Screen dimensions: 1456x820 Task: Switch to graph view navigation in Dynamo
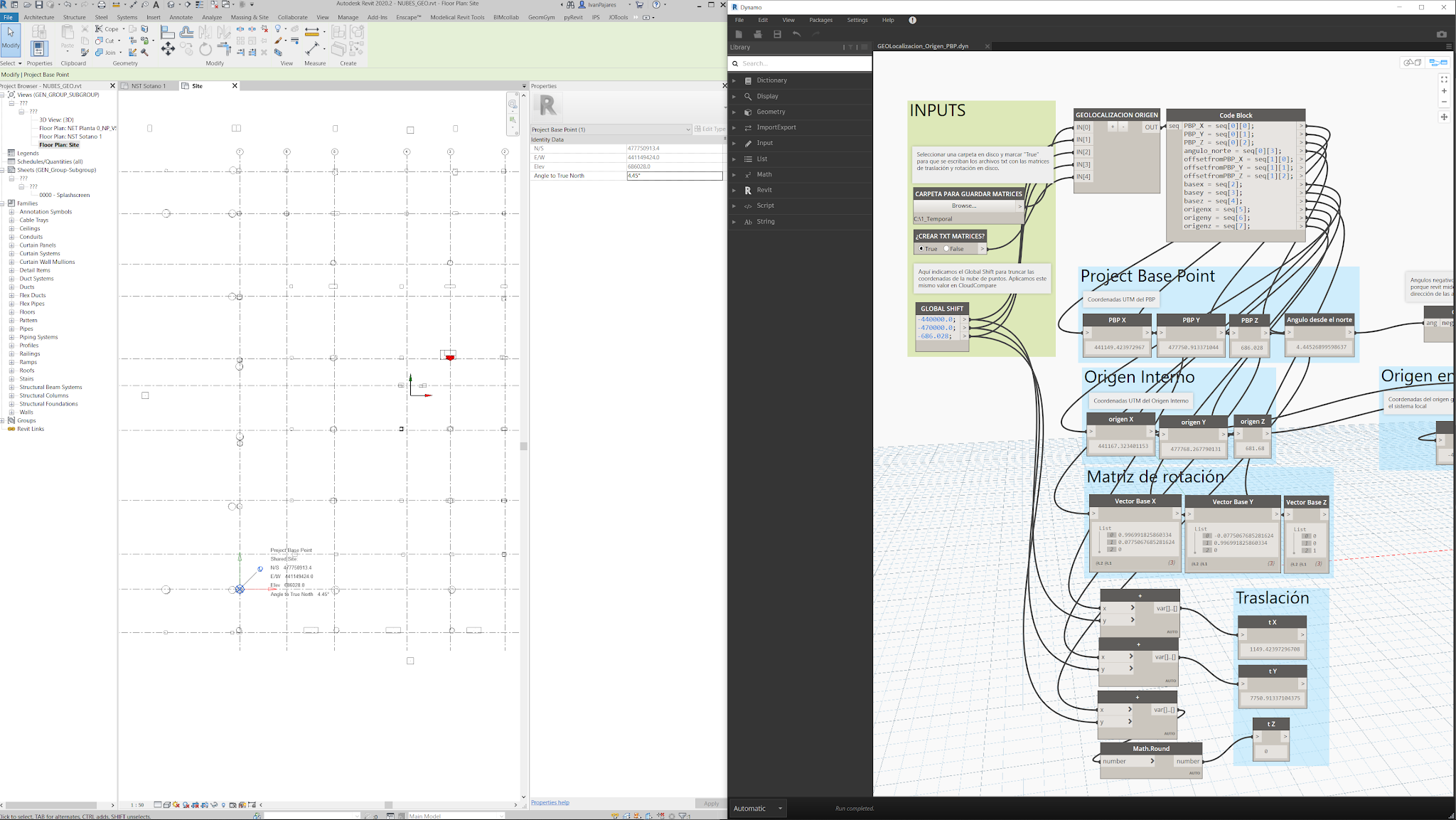1438,63
